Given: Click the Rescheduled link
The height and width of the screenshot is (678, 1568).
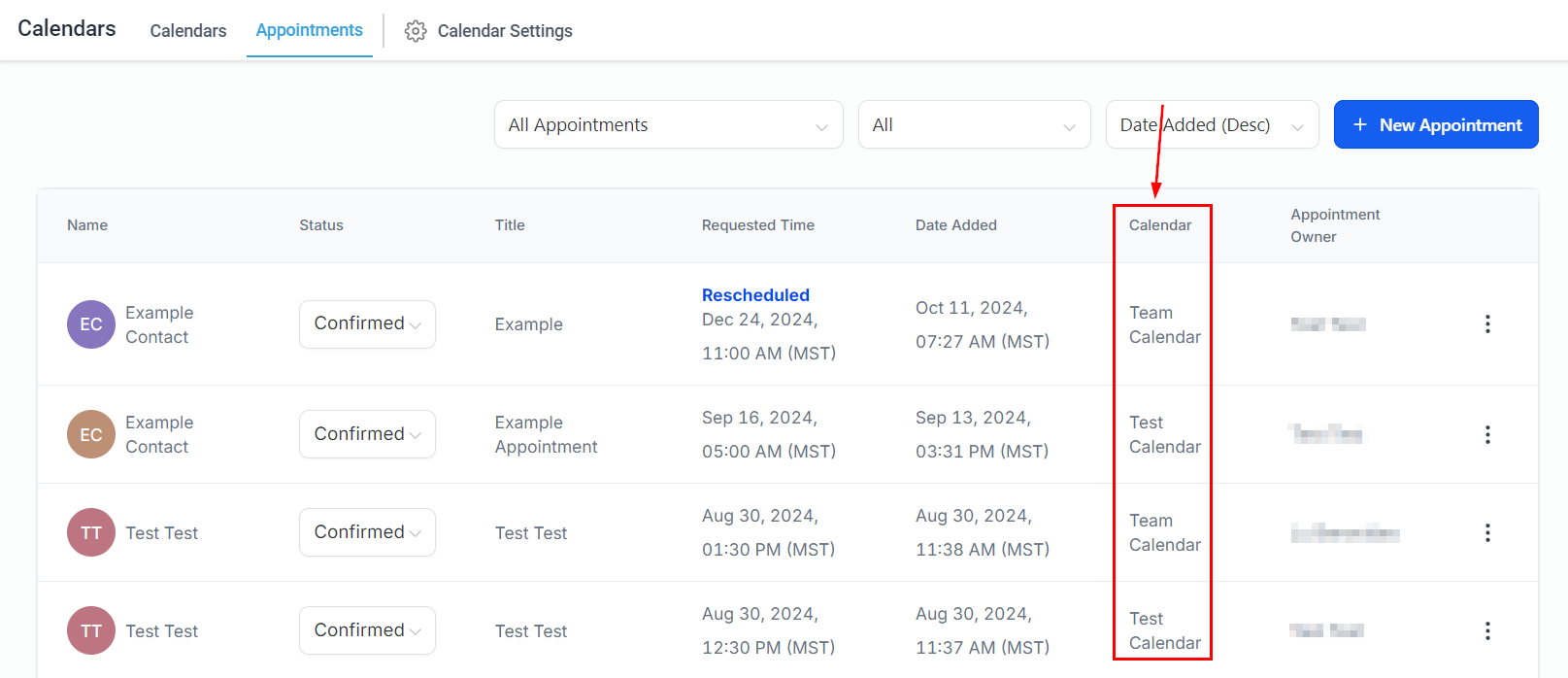Looking at the screenshot, I should [755, 295].
